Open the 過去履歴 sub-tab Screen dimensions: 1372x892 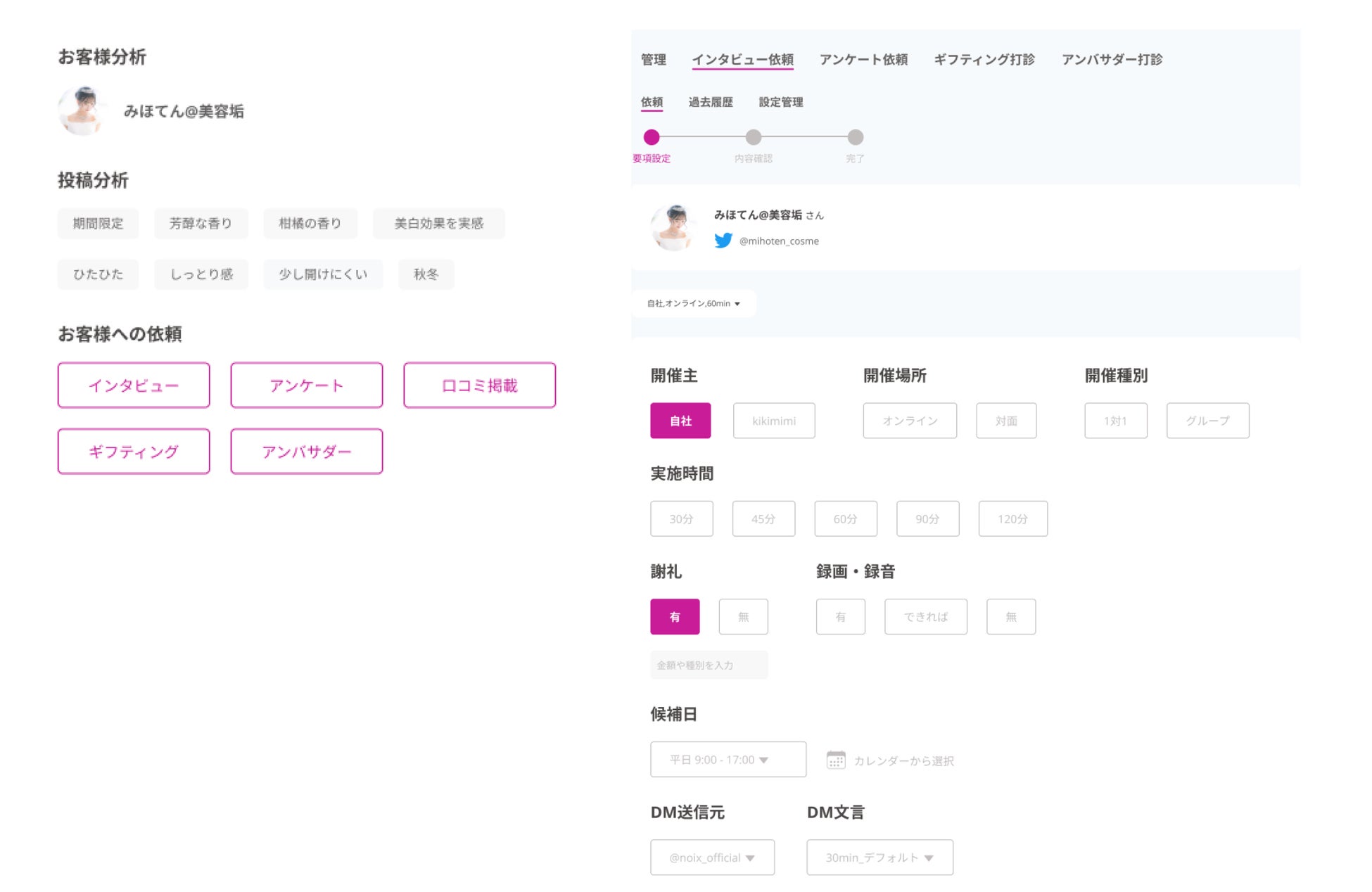(710, 102)
